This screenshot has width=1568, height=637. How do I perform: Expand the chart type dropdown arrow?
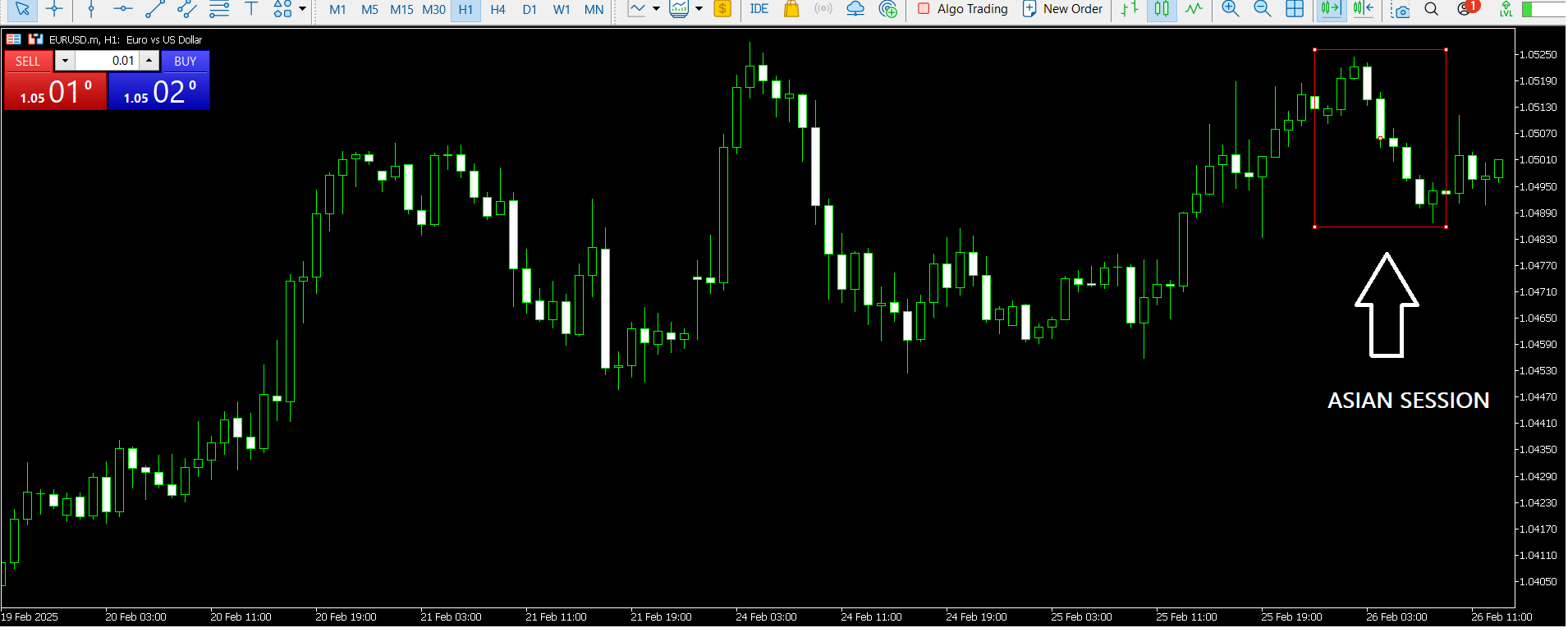coord(656,9)
